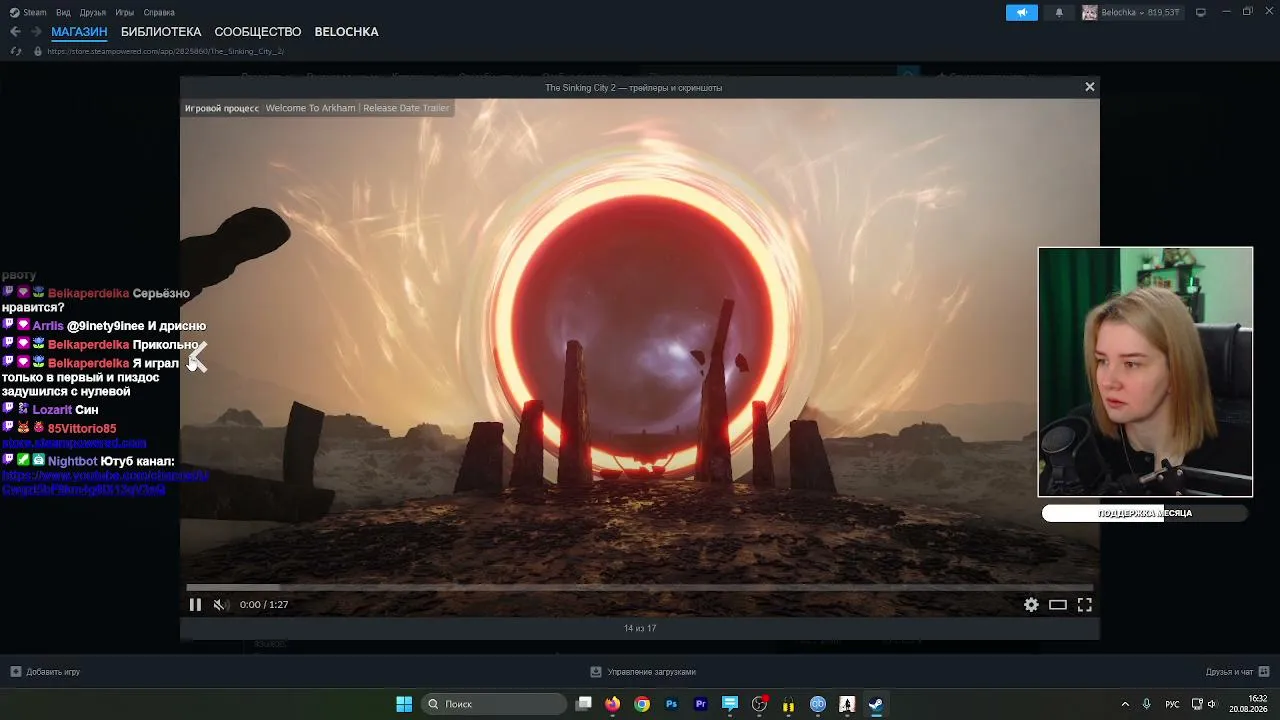Click the microphone icon in the system tray
The image size is (1280, 720).
pyautogui.click(x=1146, y=704)
